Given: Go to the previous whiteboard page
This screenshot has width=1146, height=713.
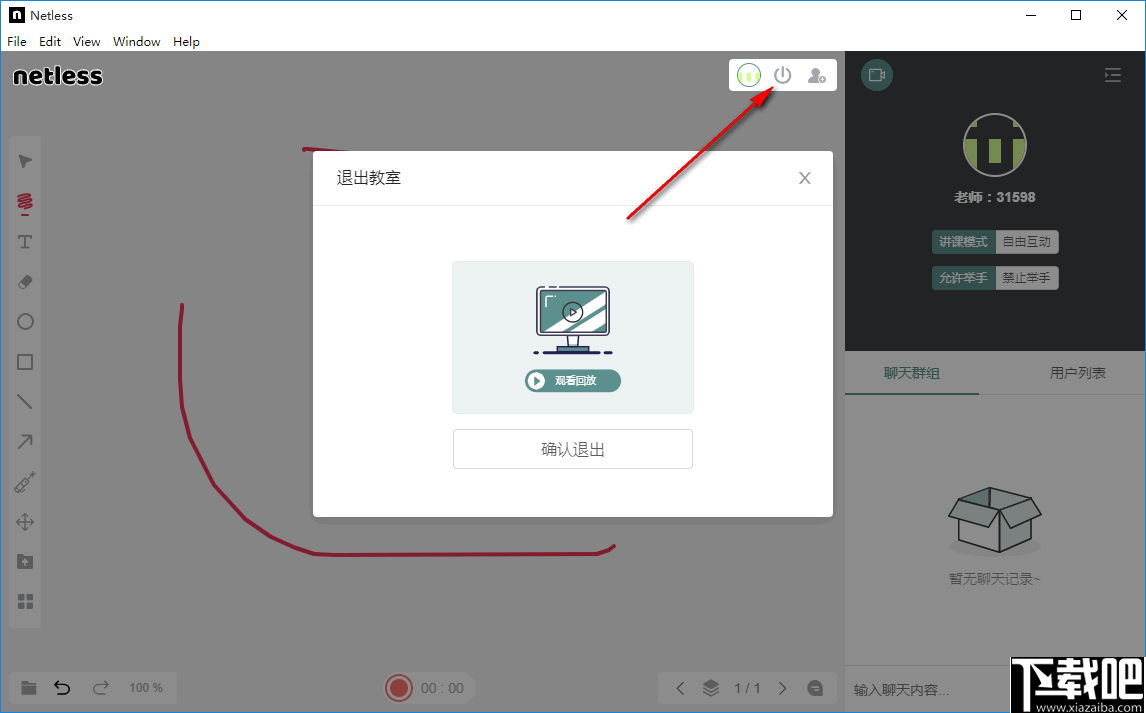Looking at the screenshot, I should coord(680,687).
